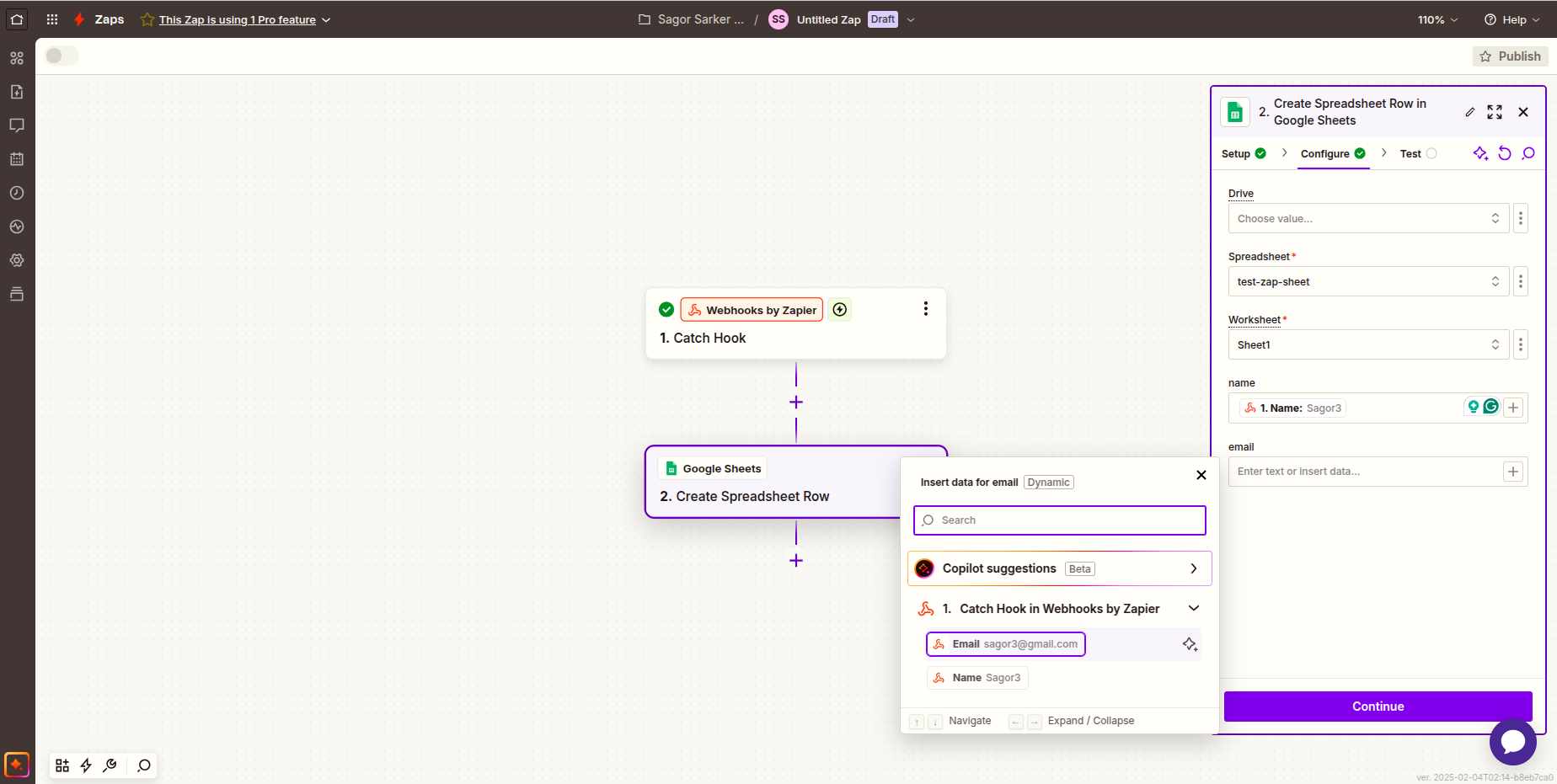Viewport: 1557px width, 784px height.
Task: Click the Search field in insert data popup
Action: 1059,520
